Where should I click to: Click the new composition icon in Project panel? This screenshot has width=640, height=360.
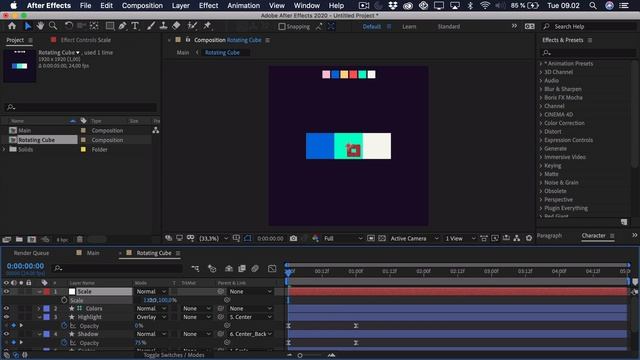31,240
